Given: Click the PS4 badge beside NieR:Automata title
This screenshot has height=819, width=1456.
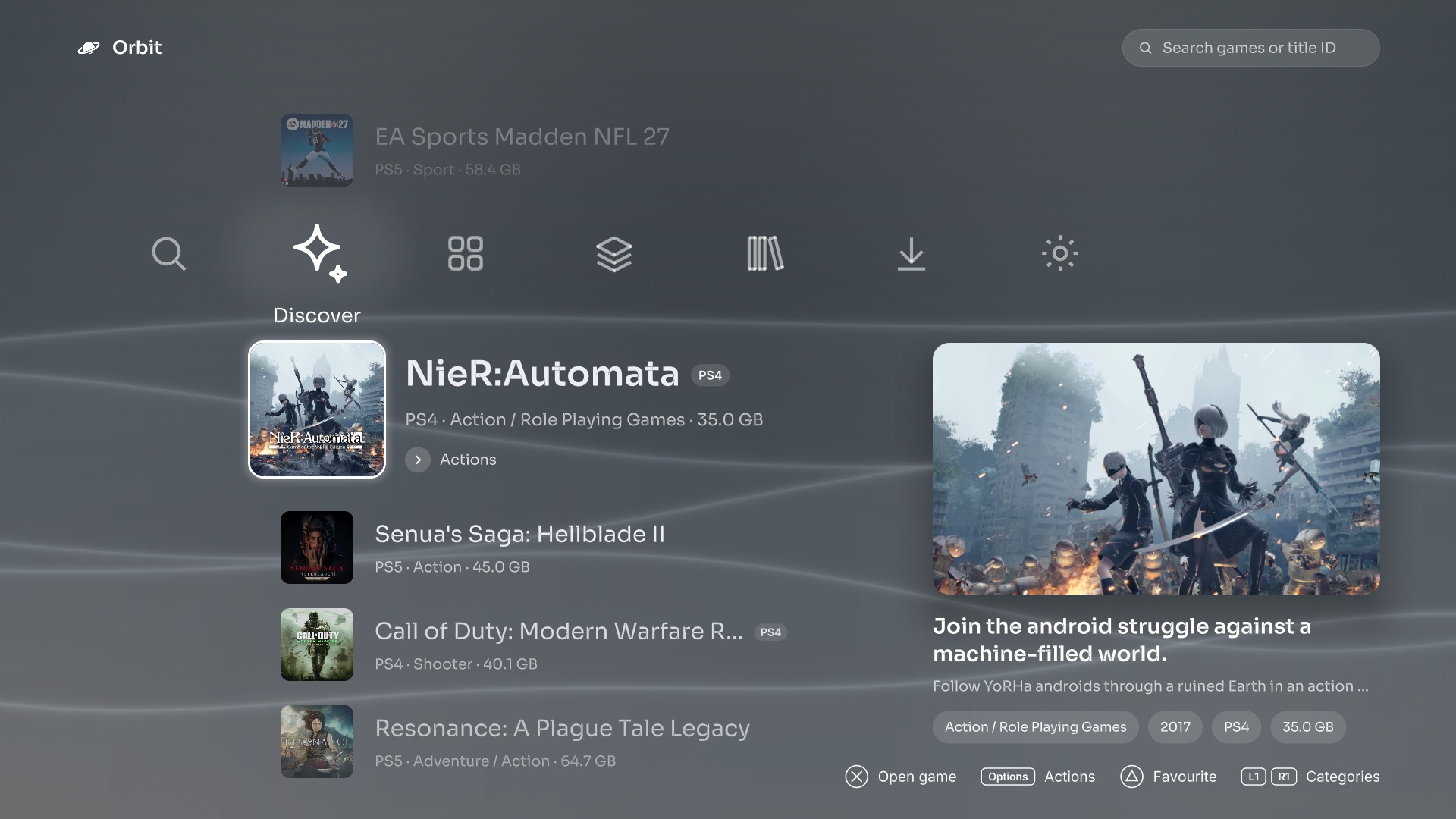Looking at the screenshot, I should coord(710,375).
